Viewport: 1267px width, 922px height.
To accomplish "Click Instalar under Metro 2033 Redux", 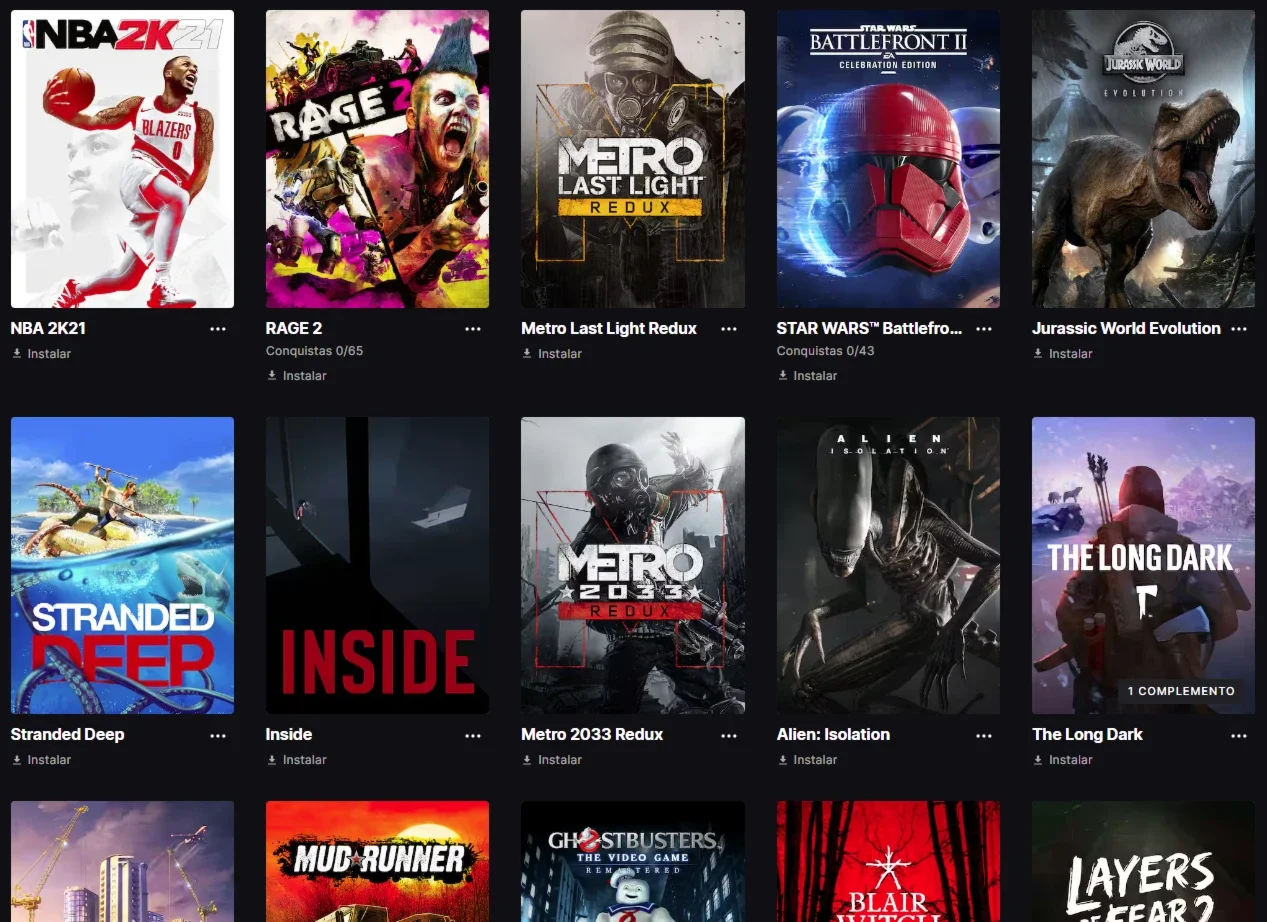I will coord(552,760).
